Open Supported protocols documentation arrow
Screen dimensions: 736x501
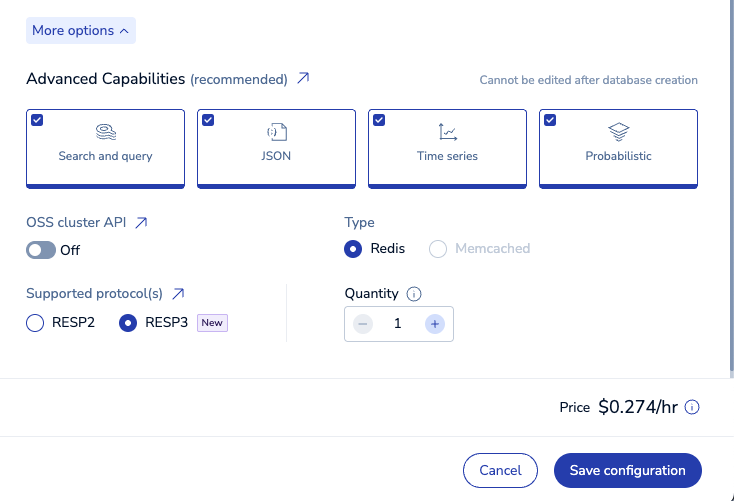[x=178, y=294]
